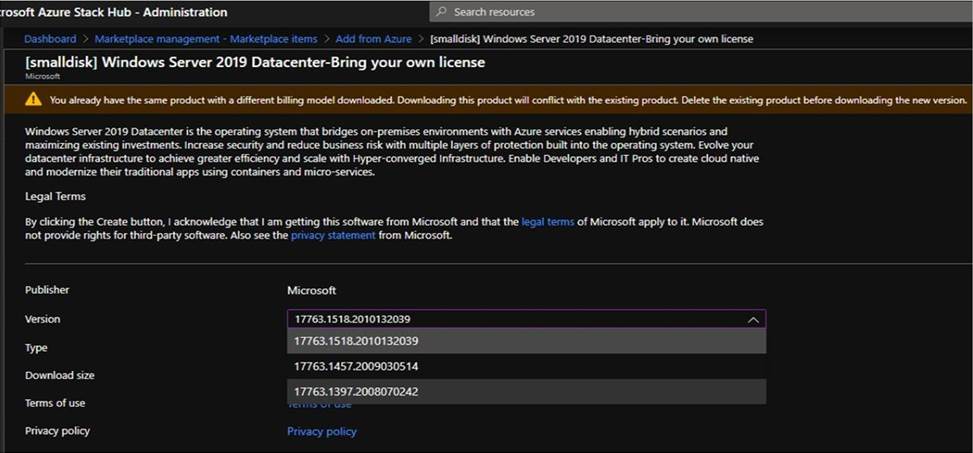
Task: Click the page title Windows Server 2019 Datacenter
Action: click(255, 63)
